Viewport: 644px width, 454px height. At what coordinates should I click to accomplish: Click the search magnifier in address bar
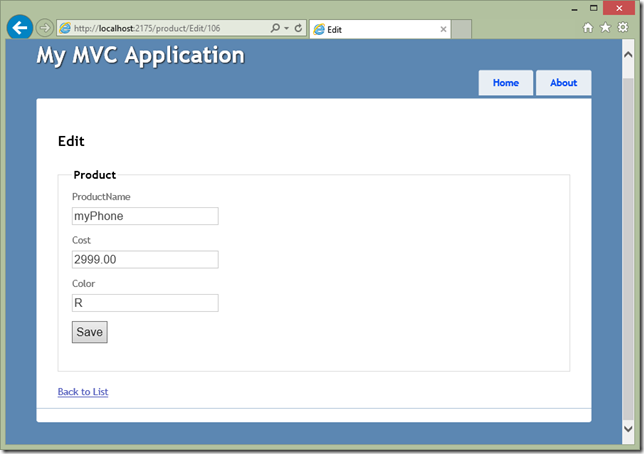(275, 28)
